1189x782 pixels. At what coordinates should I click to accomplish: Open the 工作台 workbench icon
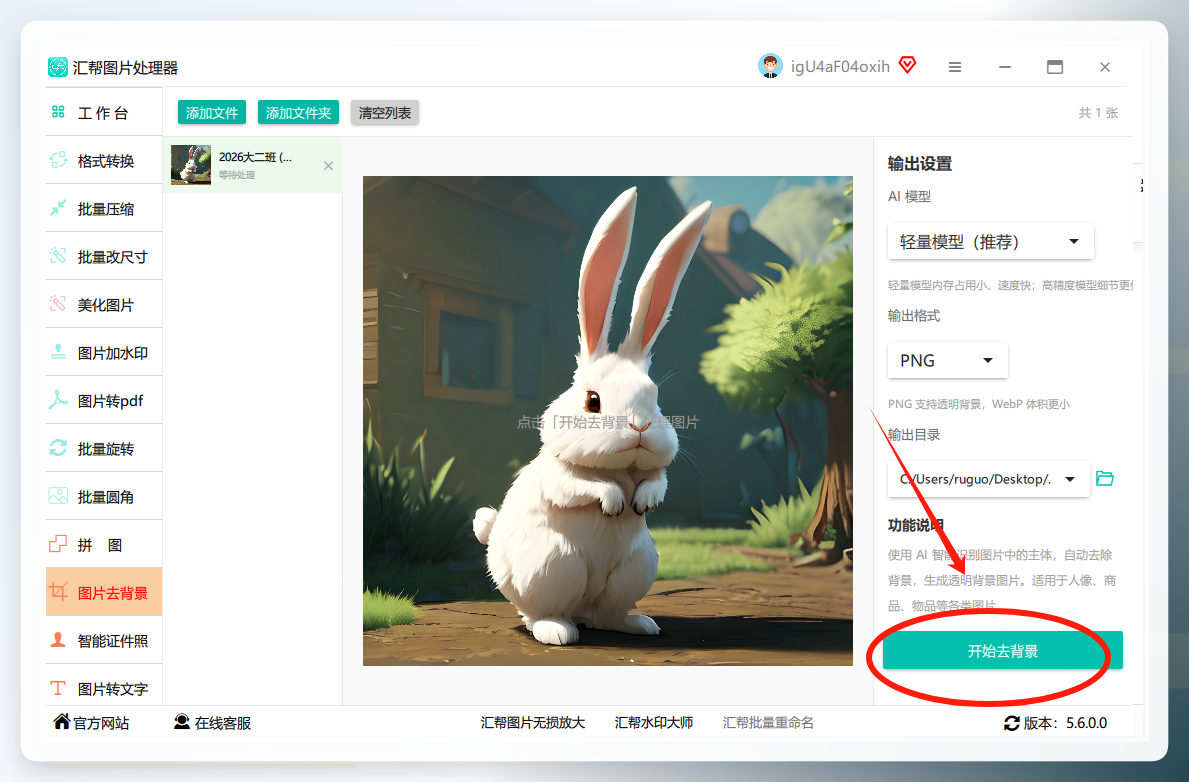[x=58, y=112]
